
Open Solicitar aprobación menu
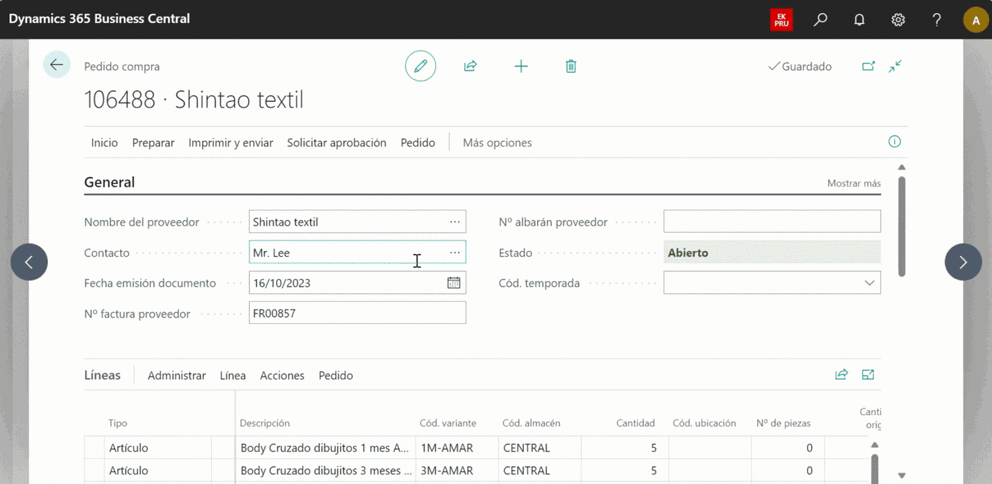336,143
